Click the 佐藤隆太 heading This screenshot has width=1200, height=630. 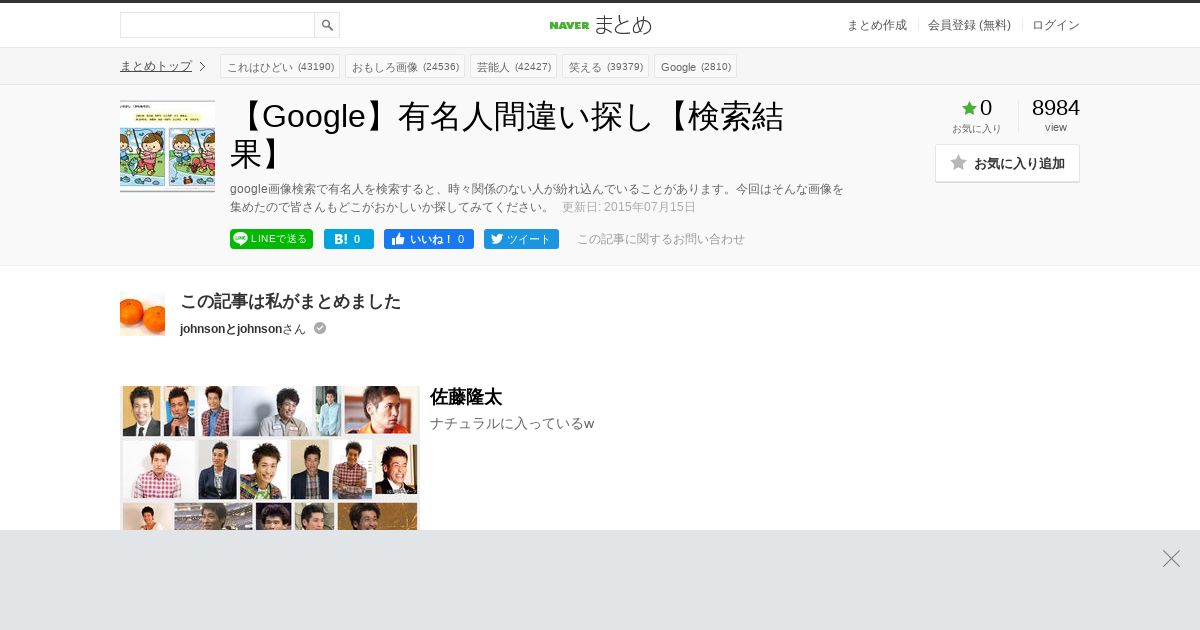tap(466, 397)
